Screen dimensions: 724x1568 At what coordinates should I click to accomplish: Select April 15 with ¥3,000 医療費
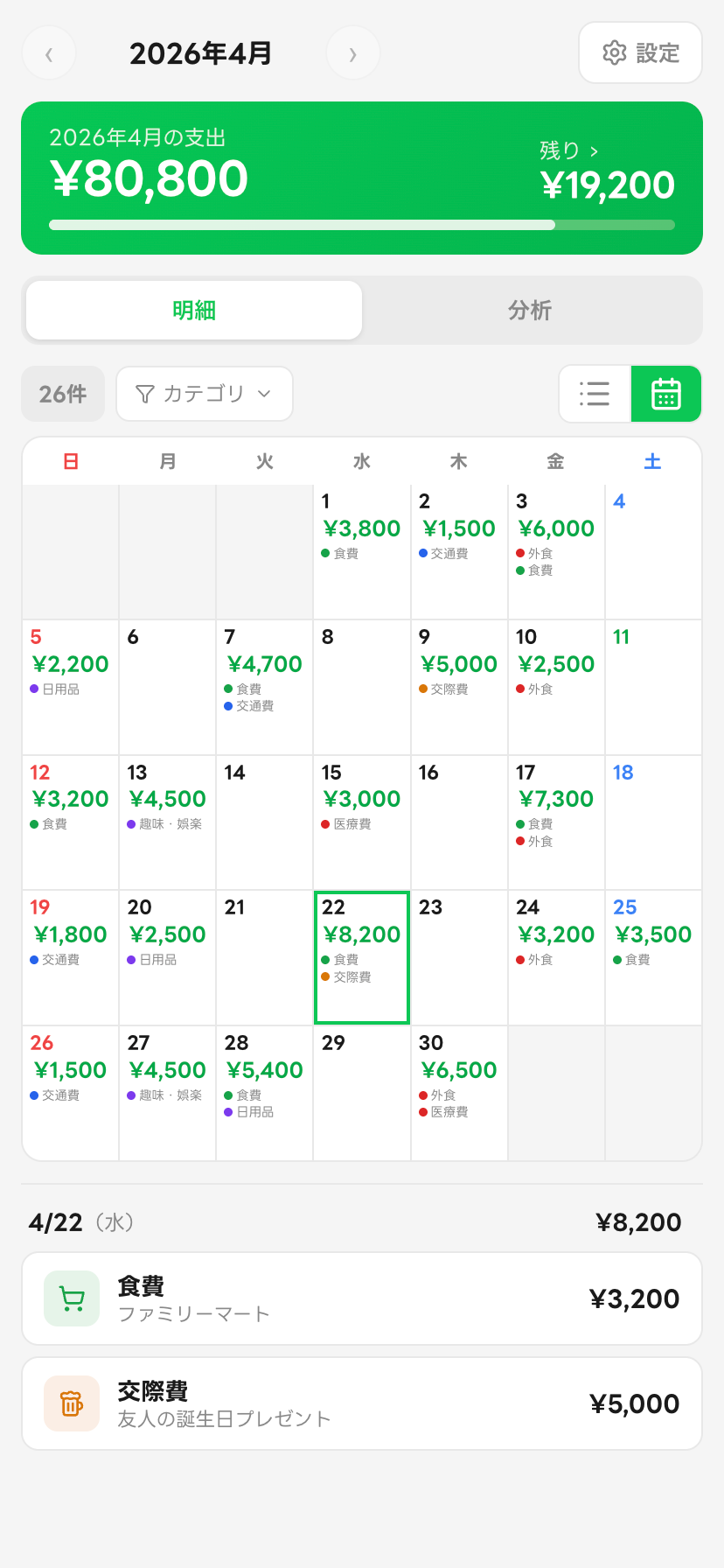[x=362, y=822]
